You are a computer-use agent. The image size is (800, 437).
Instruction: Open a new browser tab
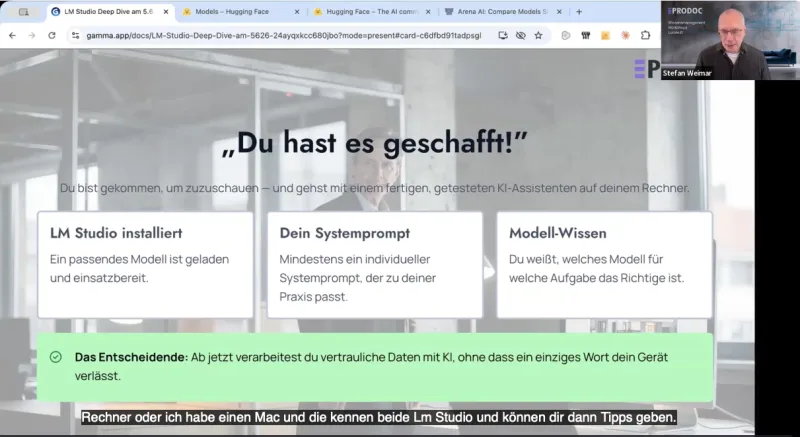click(x=579, y=12)
